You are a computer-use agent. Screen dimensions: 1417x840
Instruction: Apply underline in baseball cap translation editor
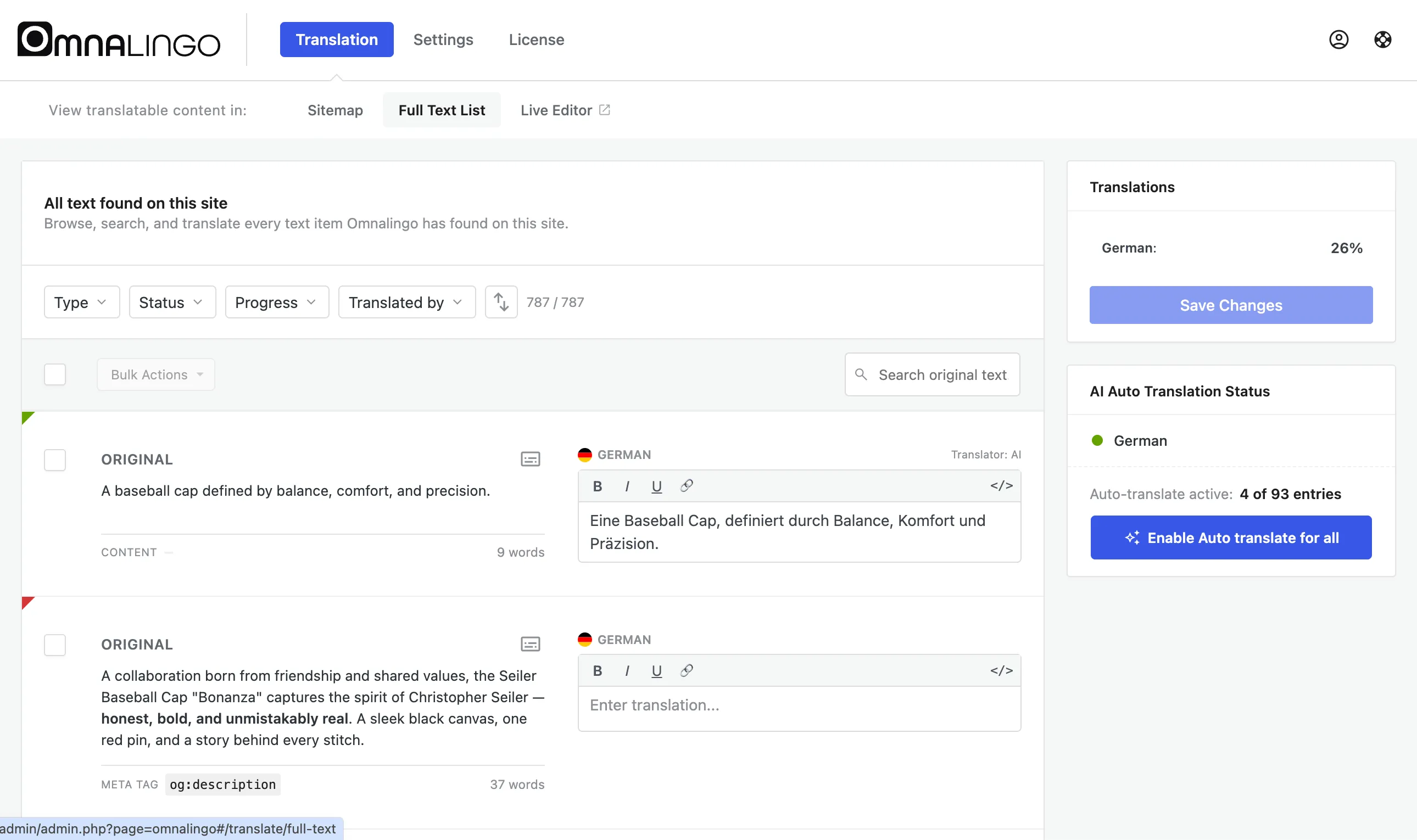(657, 486)
